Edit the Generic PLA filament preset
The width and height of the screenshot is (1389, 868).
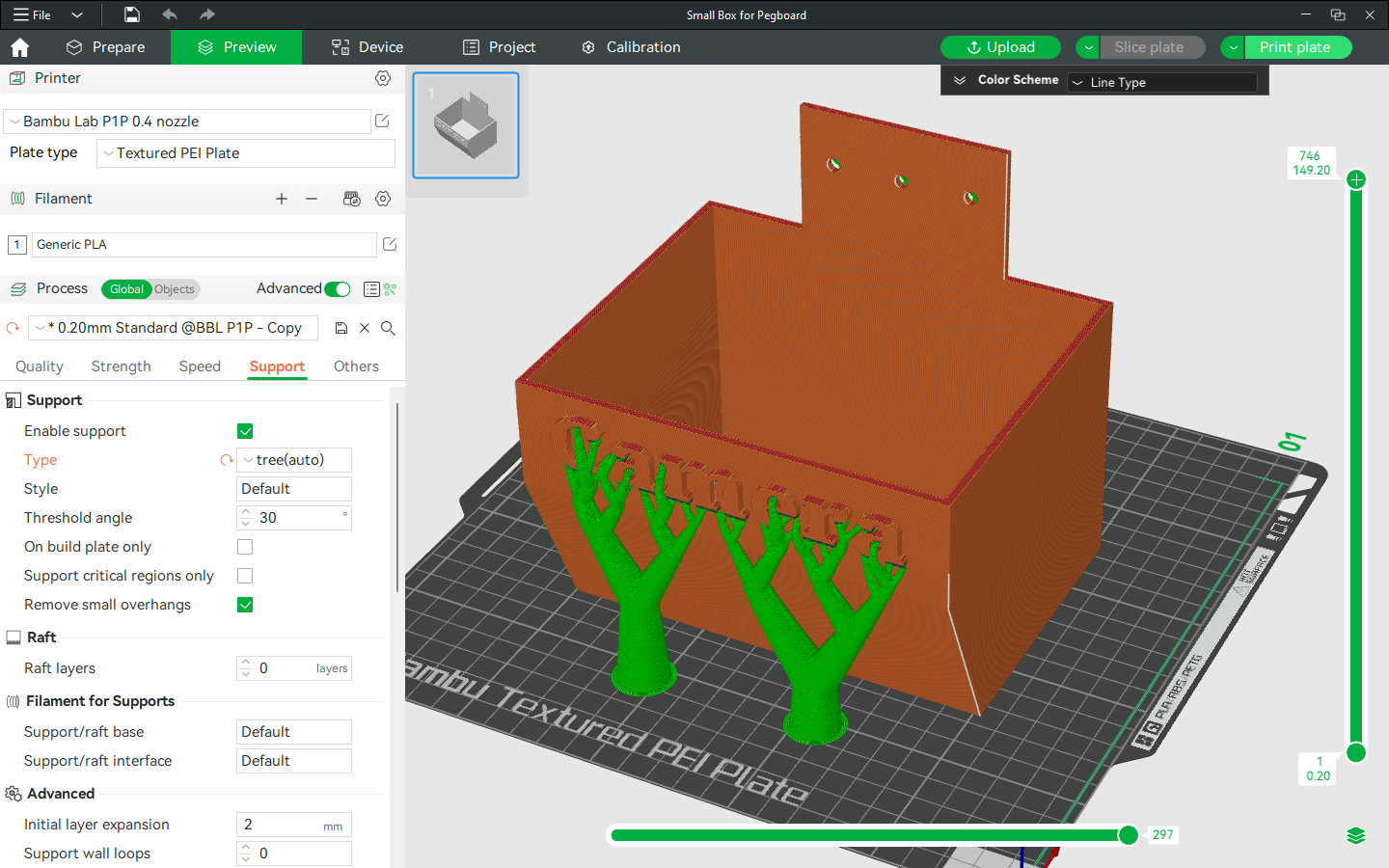pyautogui.click(x=390, y=244)
